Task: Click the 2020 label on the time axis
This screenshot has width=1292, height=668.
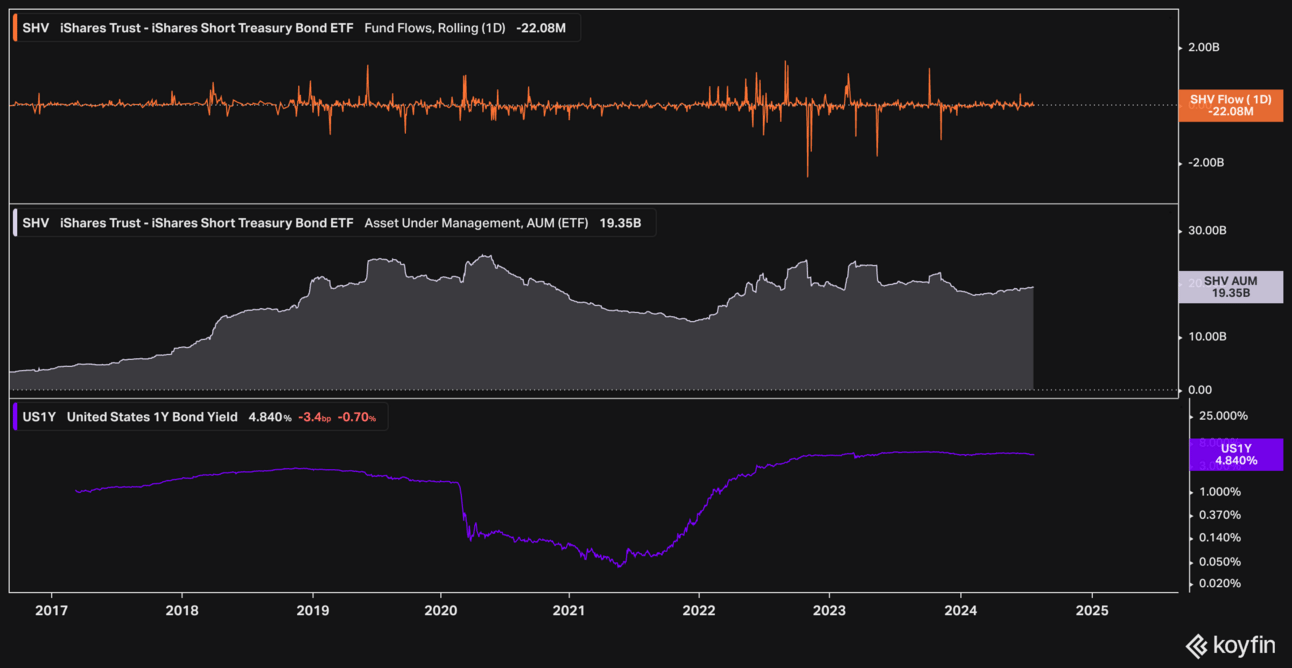Action: 441,609
